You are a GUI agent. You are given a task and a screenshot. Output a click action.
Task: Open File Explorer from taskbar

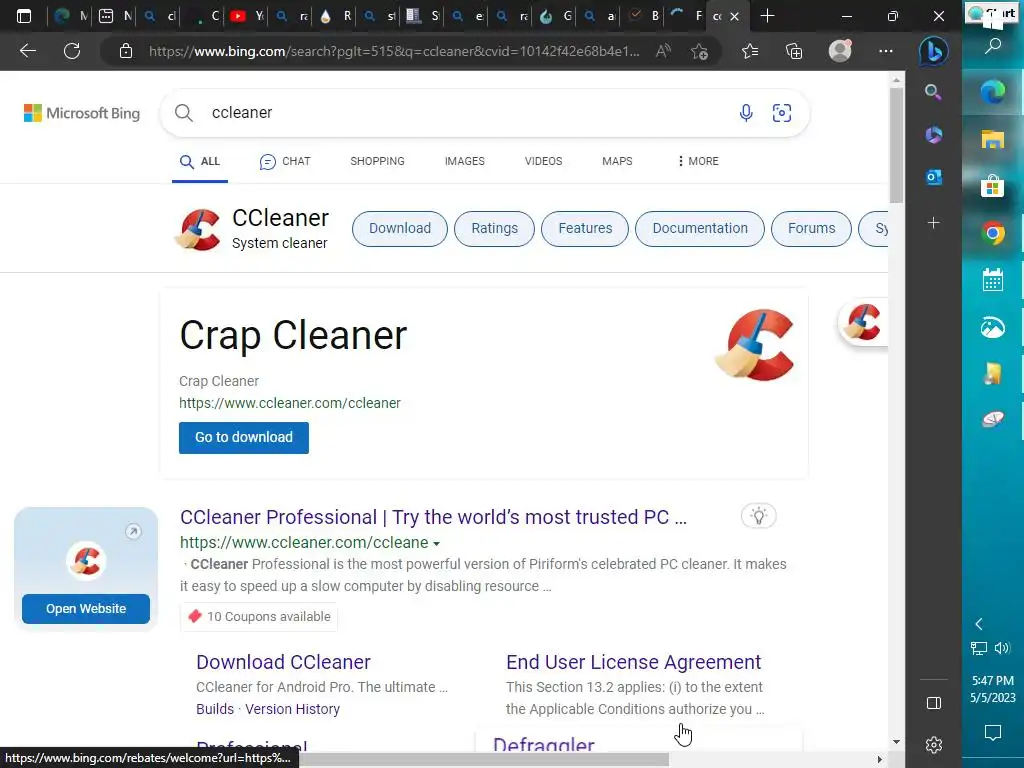coord(993,139)
